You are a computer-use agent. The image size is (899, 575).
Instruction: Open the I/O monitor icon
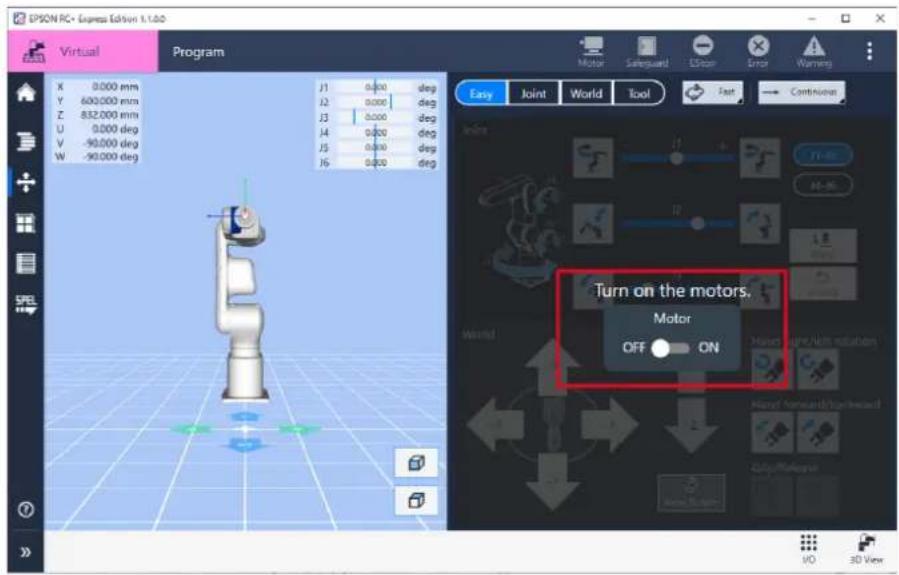pos(808,548)
